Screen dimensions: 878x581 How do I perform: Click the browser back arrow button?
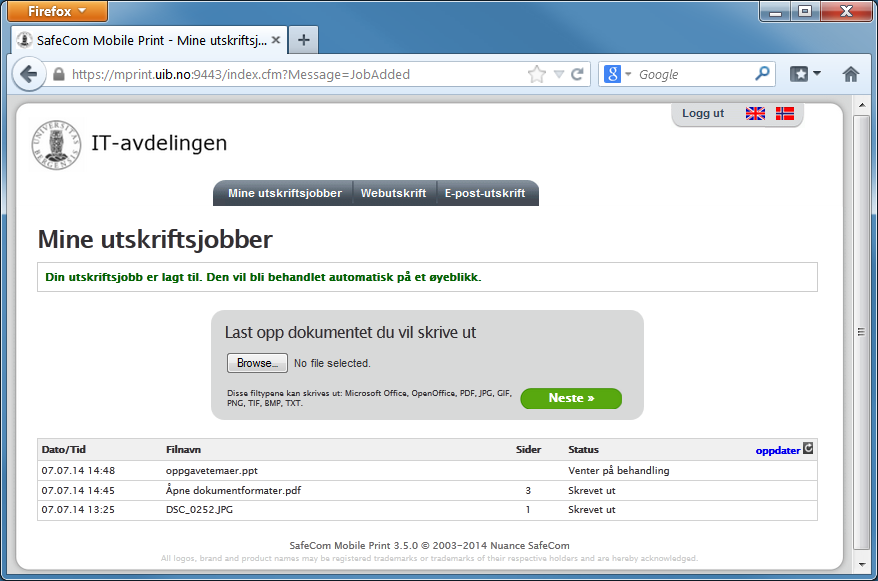point(28,75)
